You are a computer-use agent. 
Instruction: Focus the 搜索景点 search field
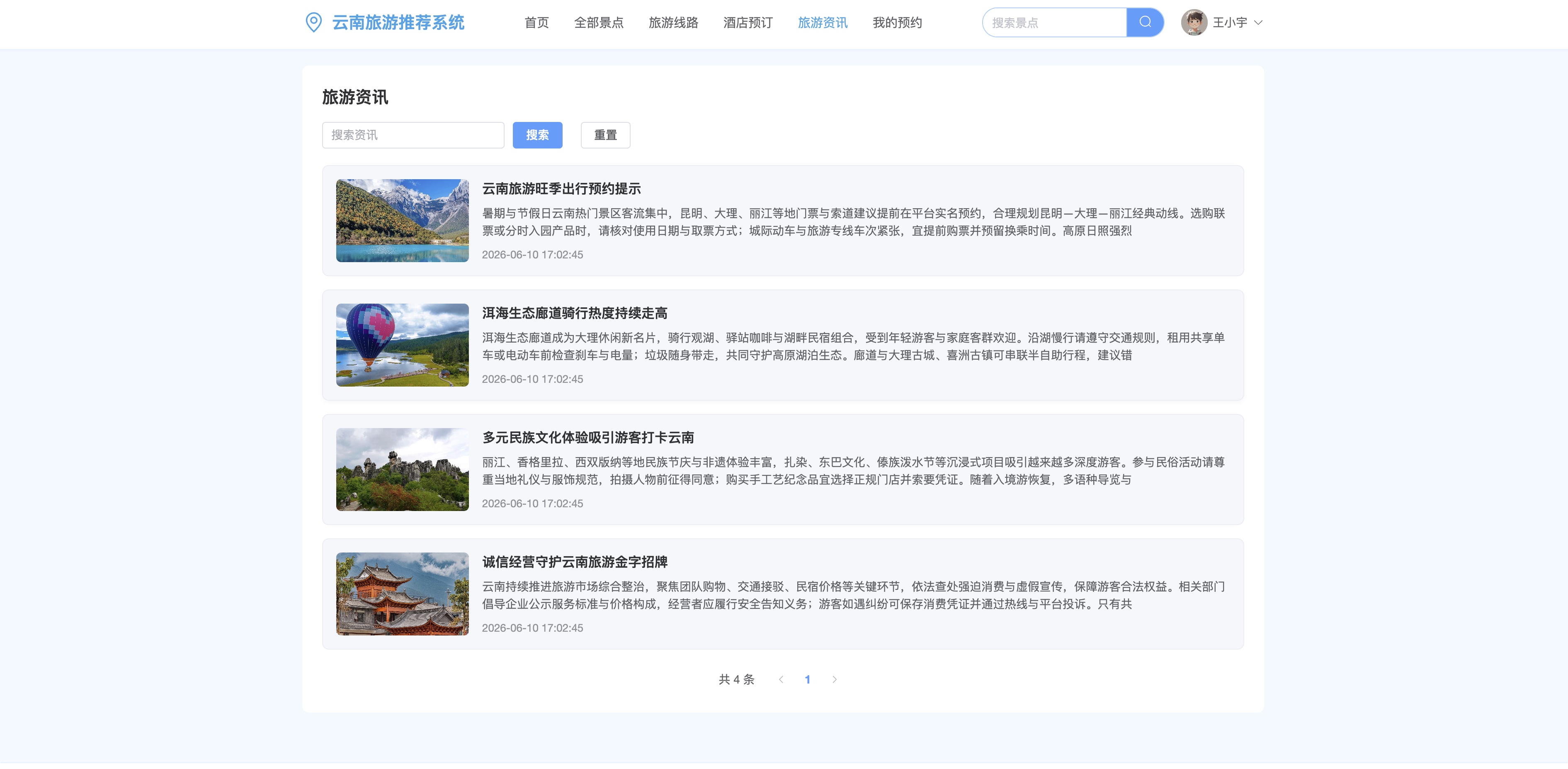[1054, 22]
